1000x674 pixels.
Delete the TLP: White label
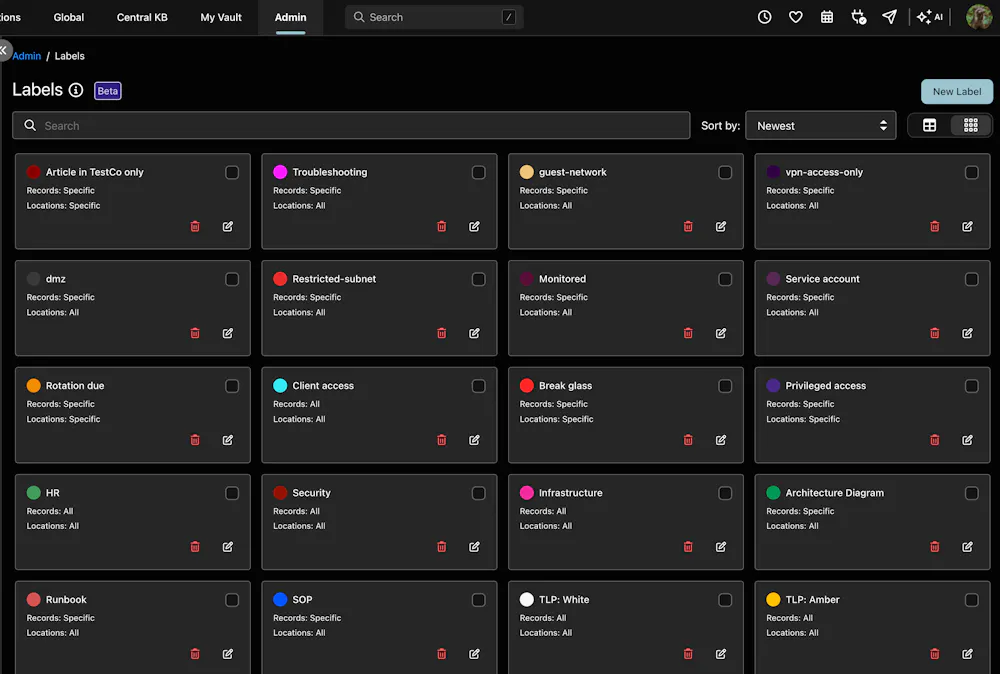tap(688, 654)
